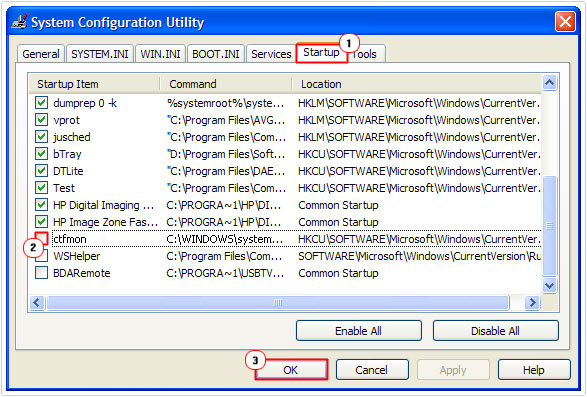
Task: Click the DTLite item name
Action: point(68,171)
